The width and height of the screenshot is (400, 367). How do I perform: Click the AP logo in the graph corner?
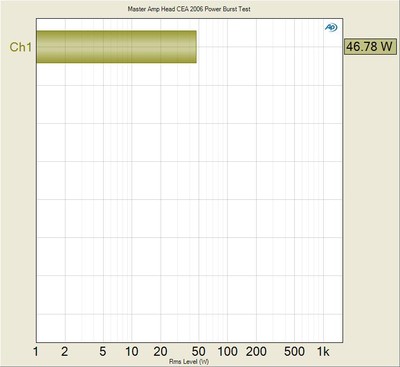coord(331,28)
